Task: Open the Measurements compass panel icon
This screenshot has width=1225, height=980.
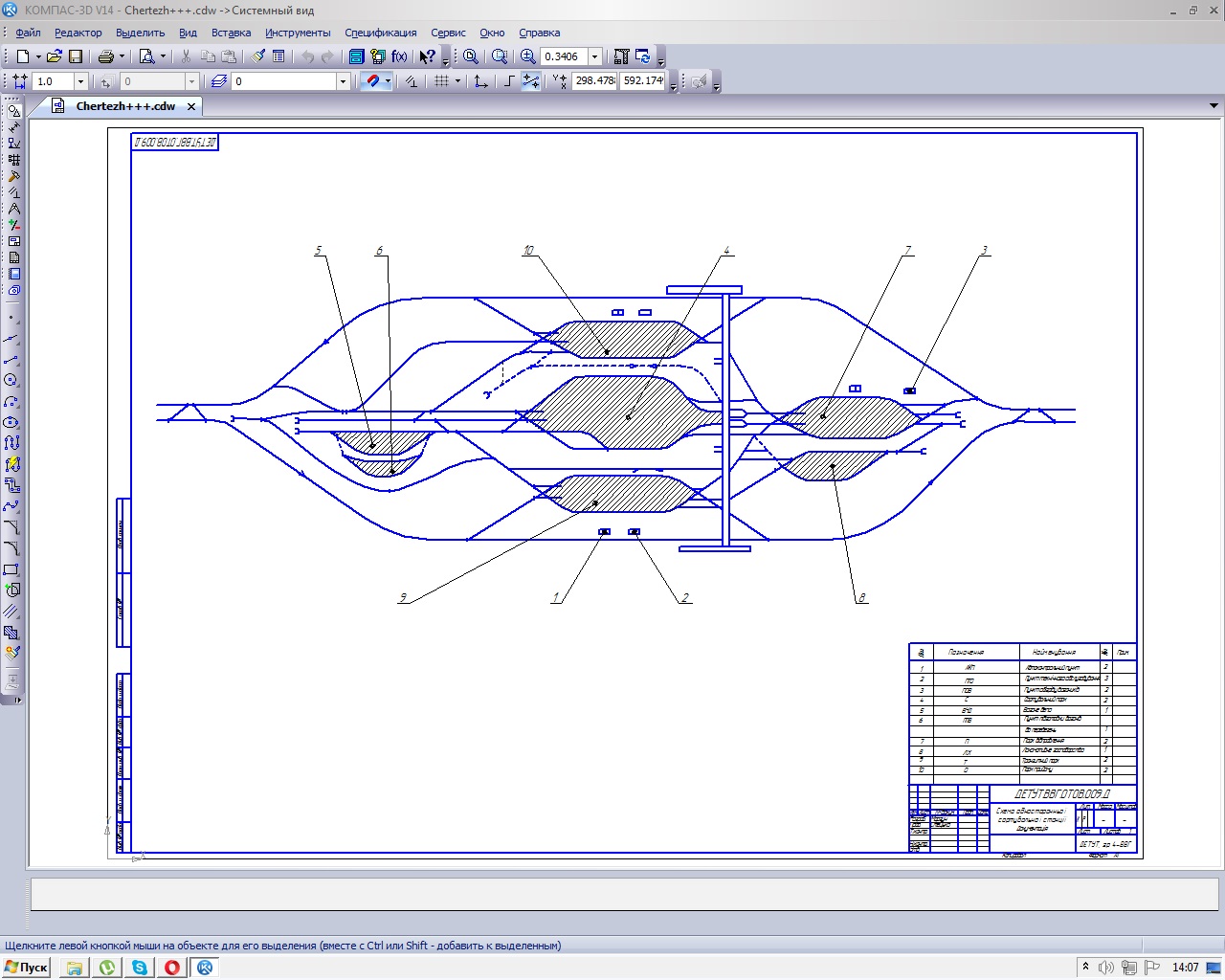Action: point(13,209)
